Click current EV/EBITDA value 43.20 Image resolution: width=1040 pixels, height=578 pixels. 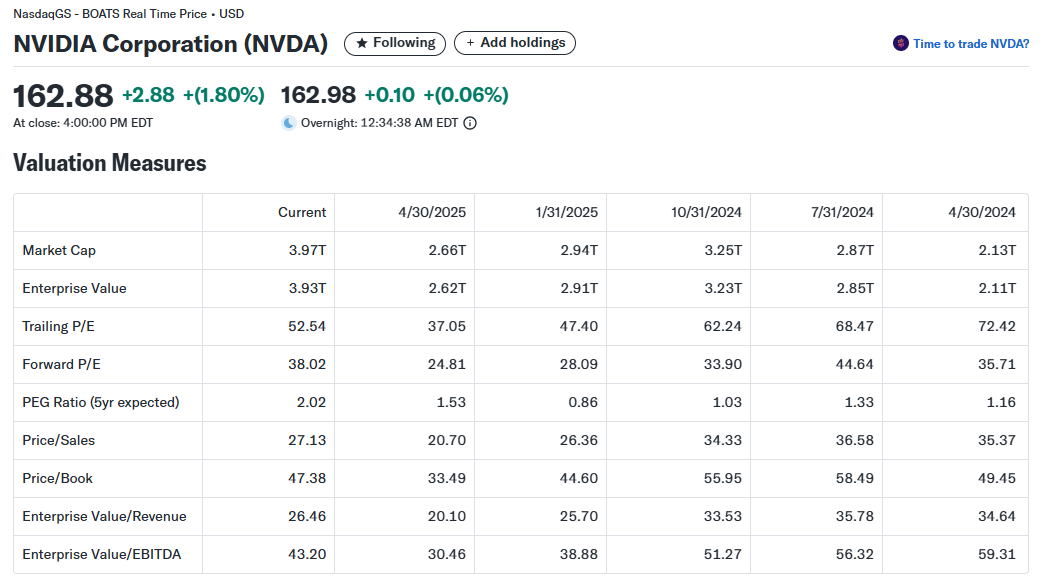[x=307, y=554]
